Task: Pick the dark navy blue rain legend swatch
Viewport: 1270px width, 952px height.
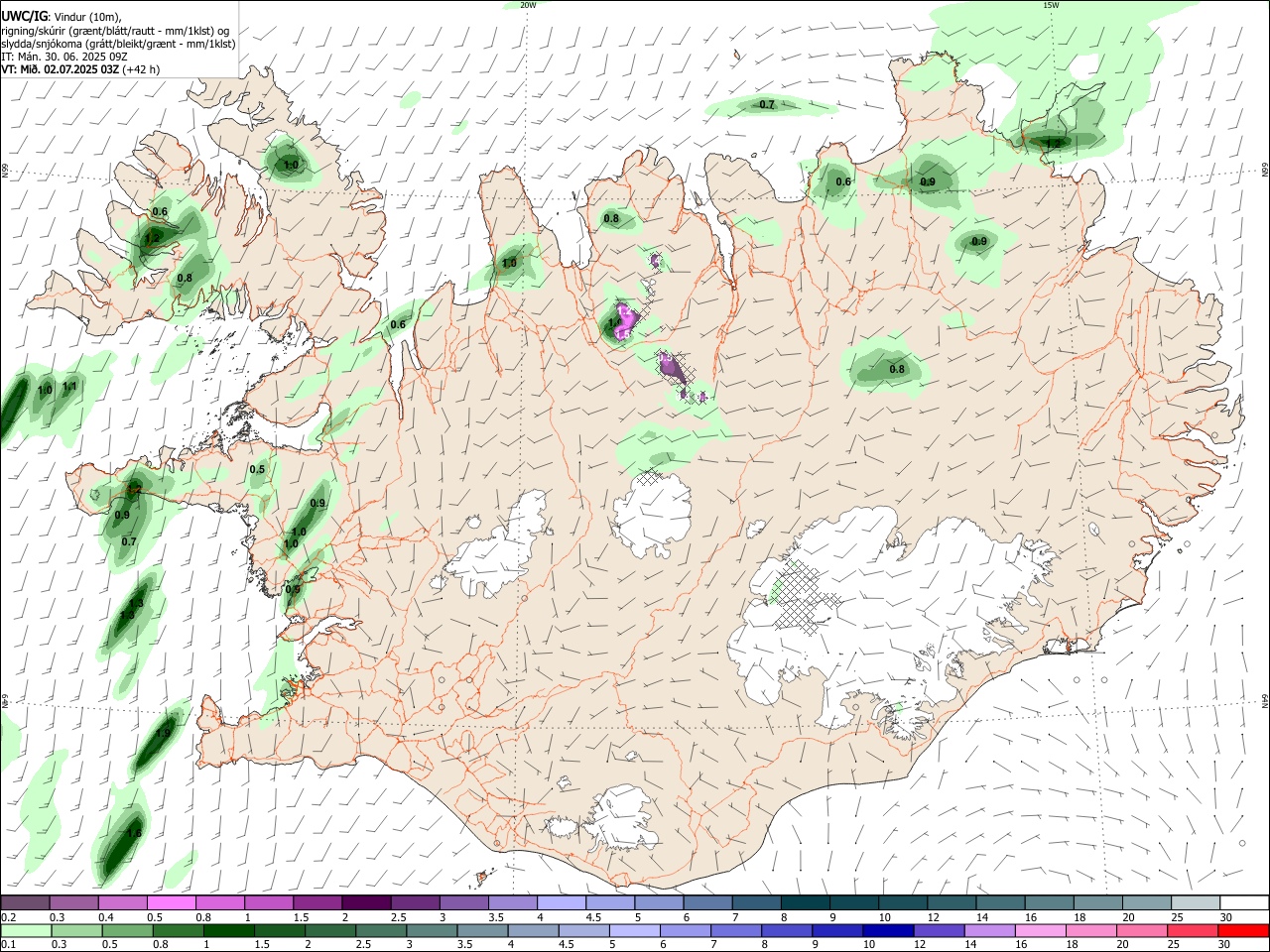Action: pyautogui.click(x=887, y=930)
